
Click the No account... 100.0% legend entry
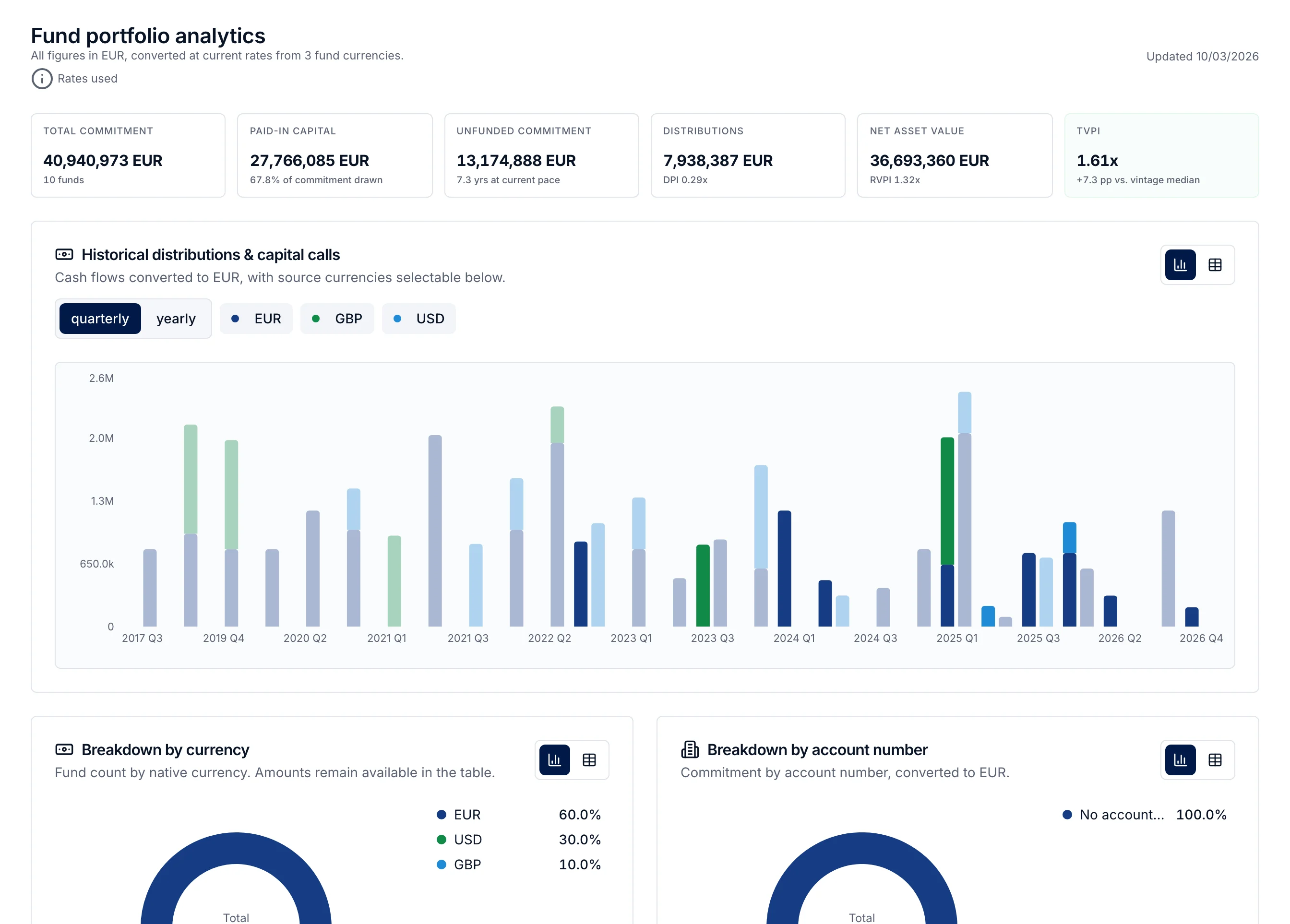(1145, 815)
